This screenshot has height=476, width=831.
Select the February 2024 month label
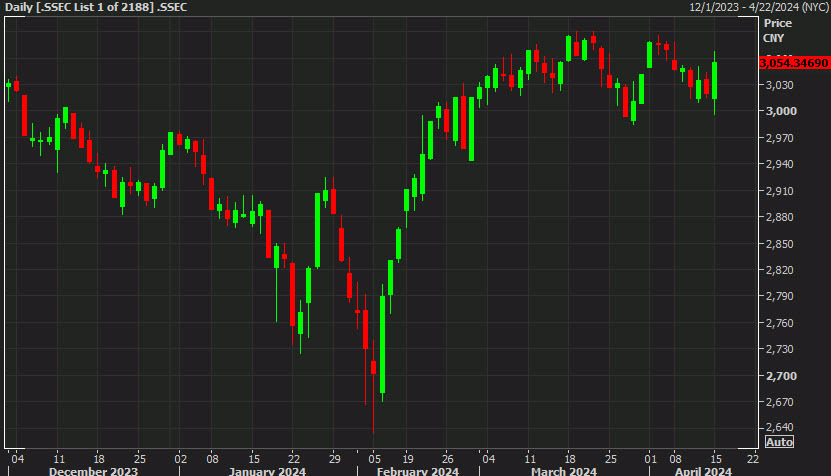[x=417, y=470]
